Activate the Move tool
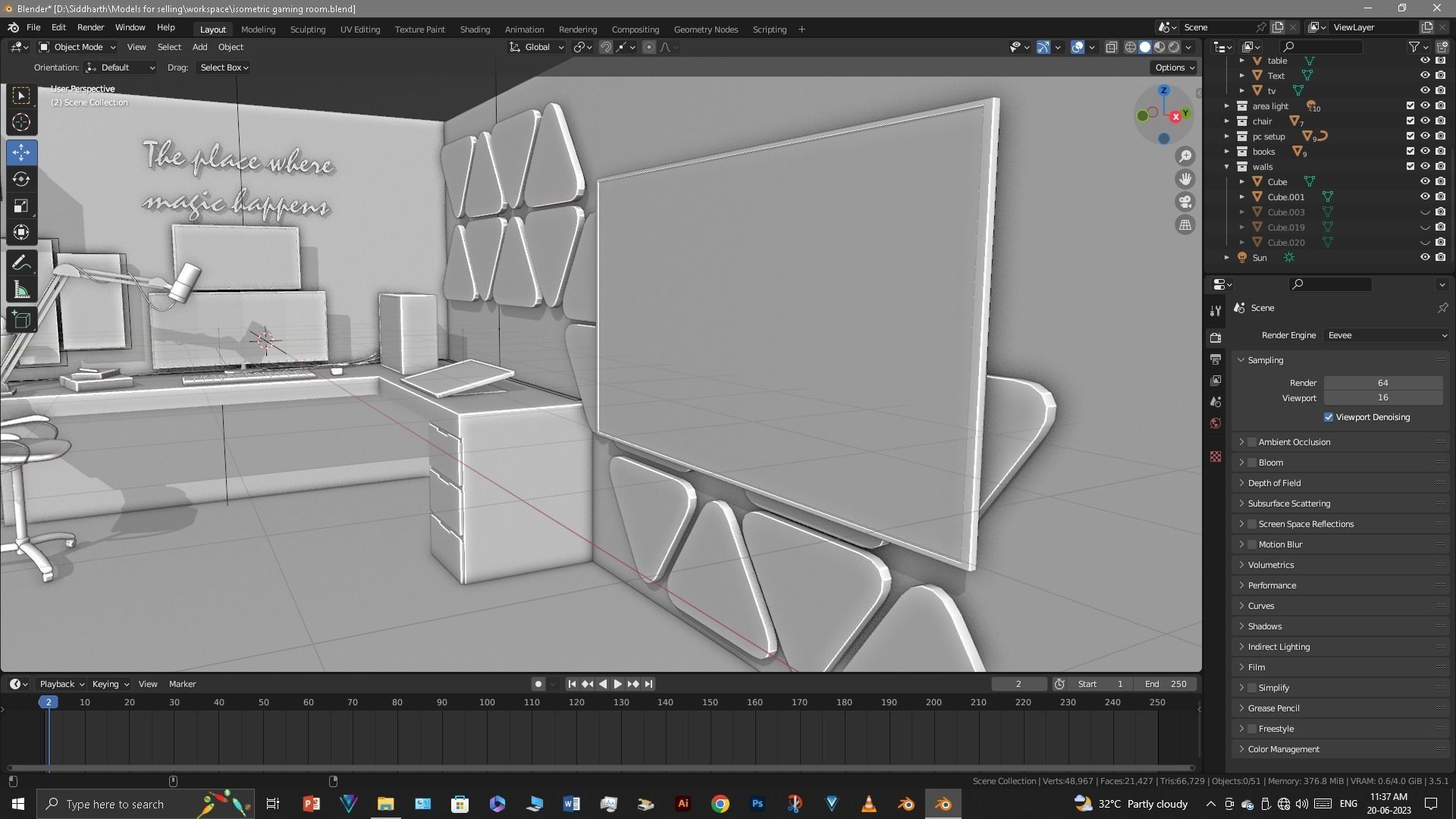The image size is (1456, 819). tap(21, 152)
